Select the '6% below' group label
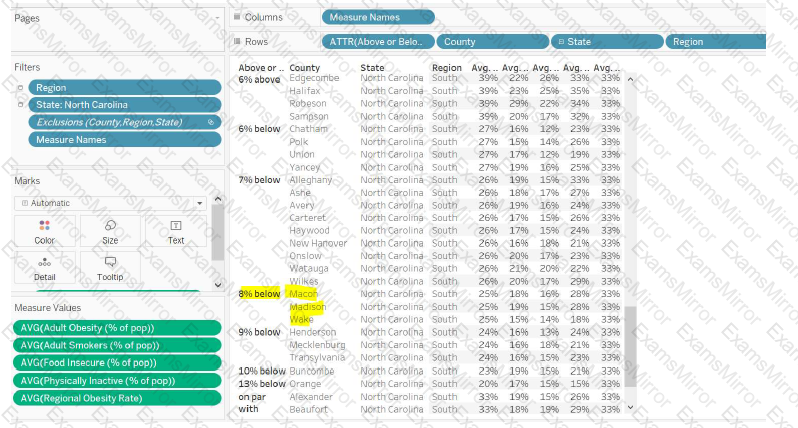Screen dimensions: 798x428 click(x=259, y=129)
